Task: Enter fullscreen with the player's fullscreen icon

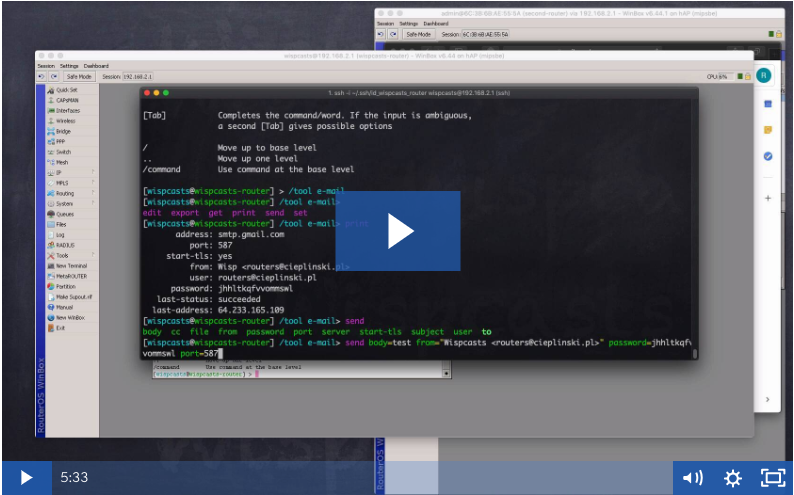Action: pos(773,477)
